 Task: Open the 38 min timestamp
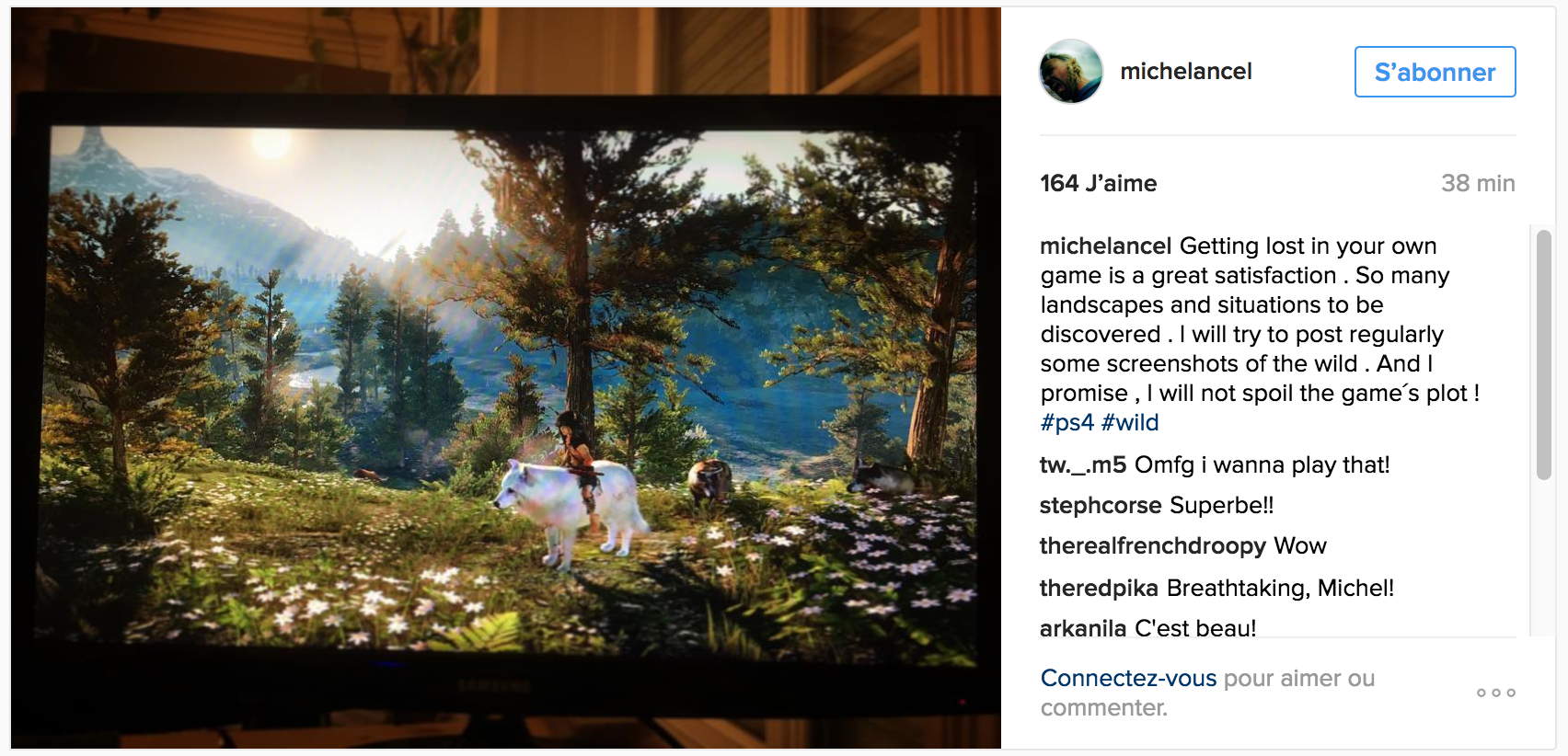[x=1478, y=183]
